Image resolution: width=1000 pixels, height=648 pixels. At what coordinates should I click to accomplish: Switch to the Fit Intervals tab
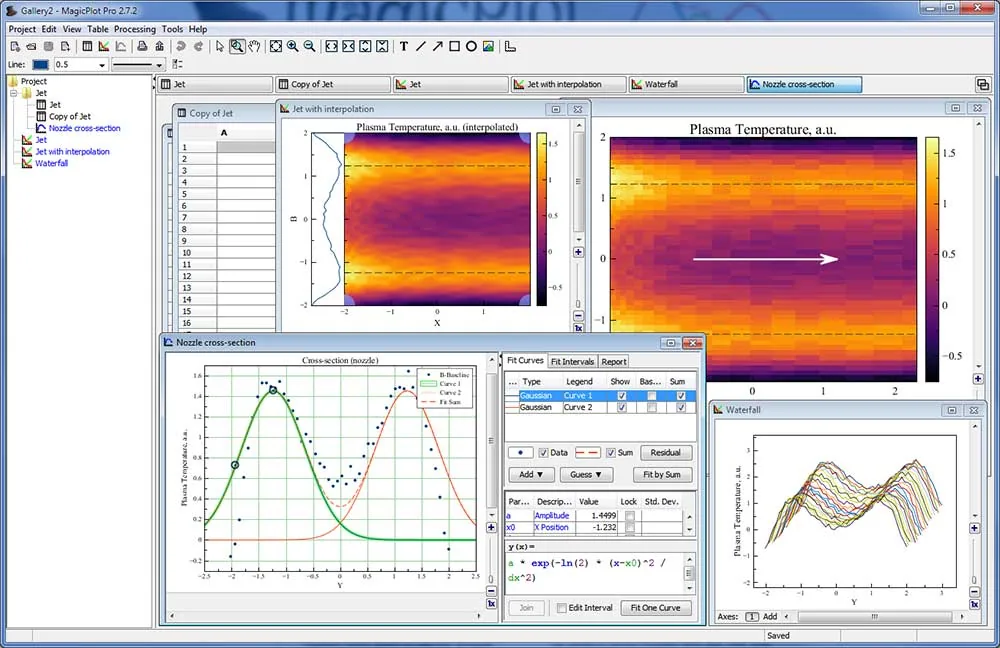click(572, 362)
